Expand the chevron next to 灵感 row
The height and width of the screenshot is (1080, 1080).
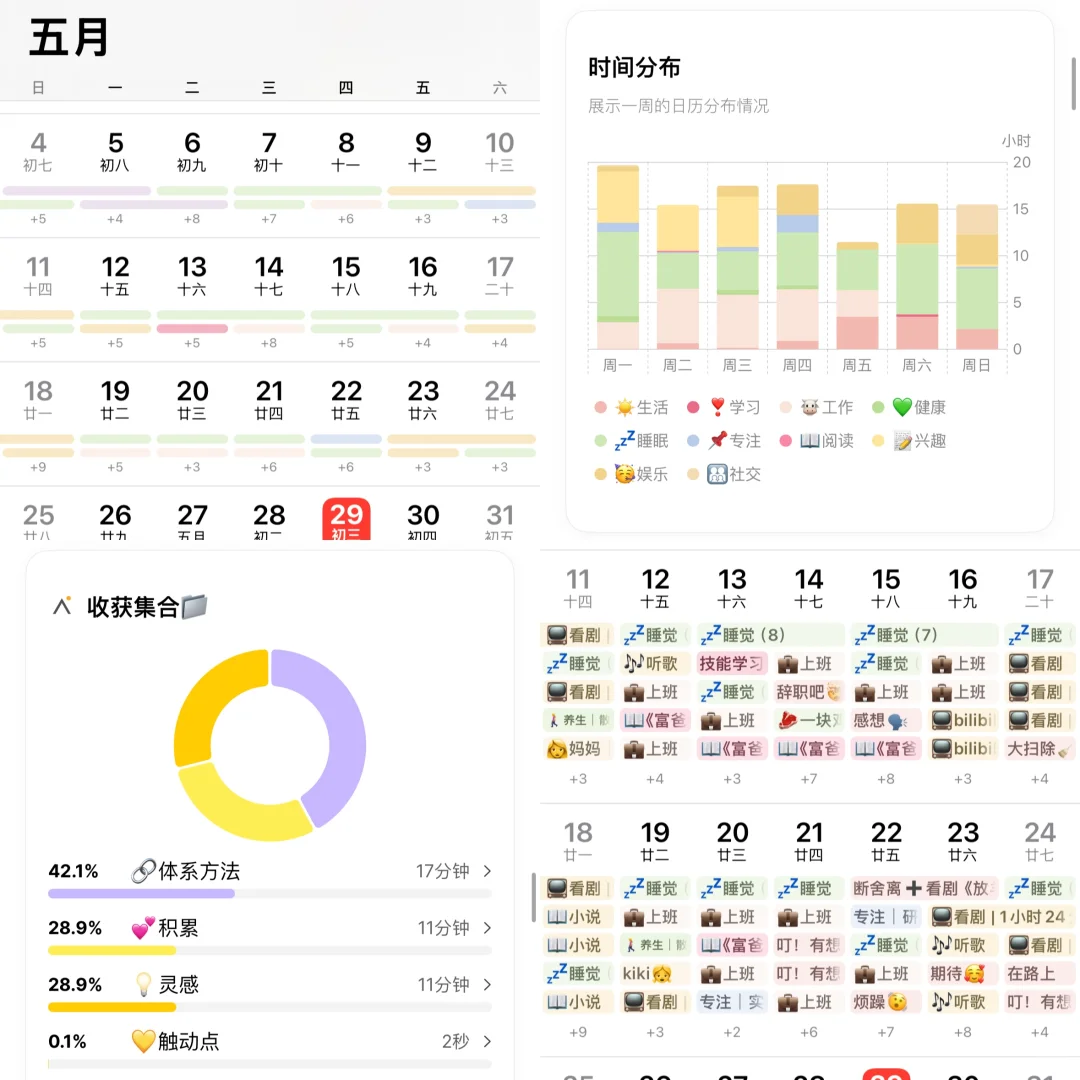(486, 985)
